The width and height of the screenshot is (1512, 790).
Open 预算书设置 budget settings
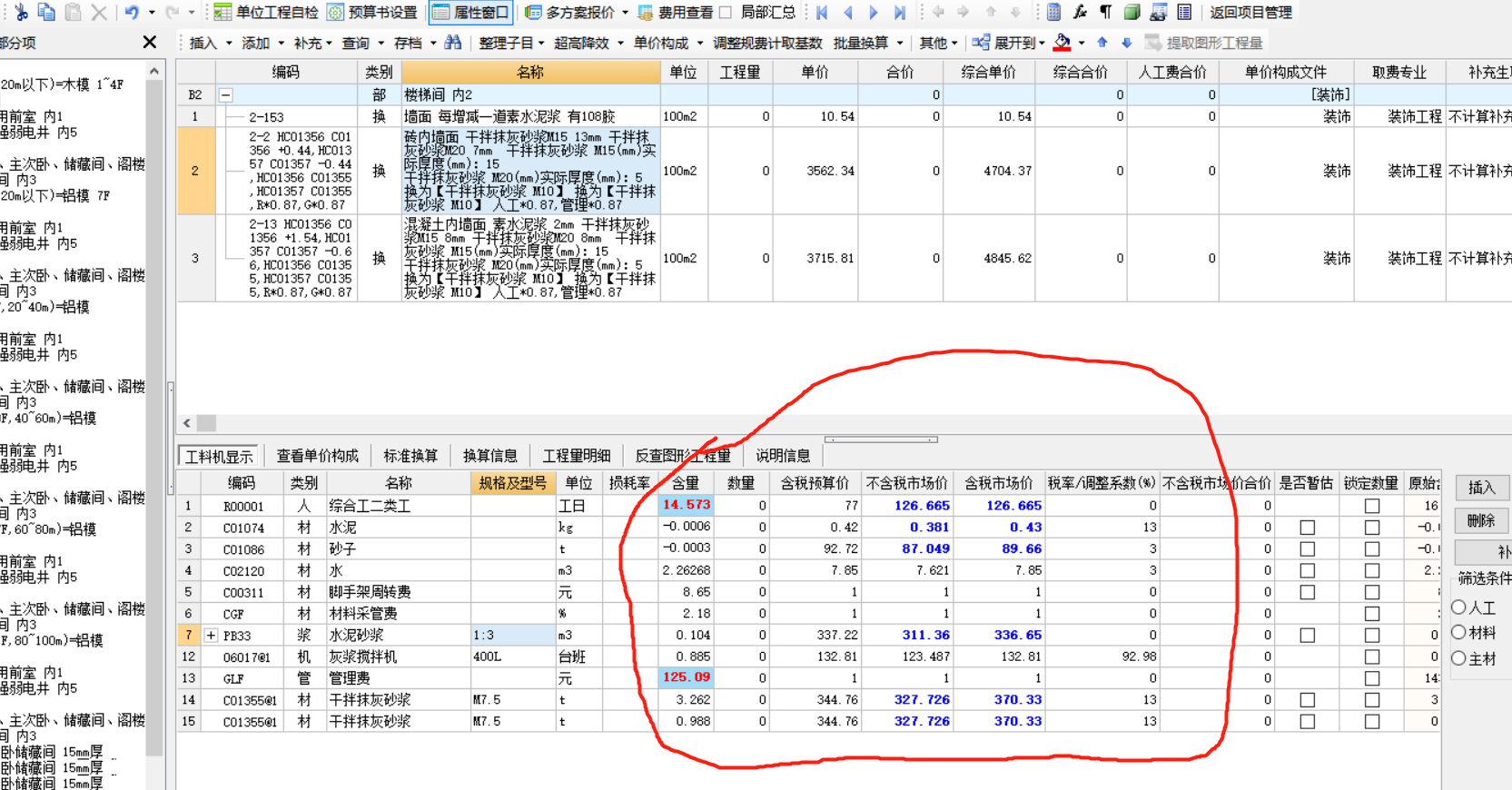(x=372, y=13)
